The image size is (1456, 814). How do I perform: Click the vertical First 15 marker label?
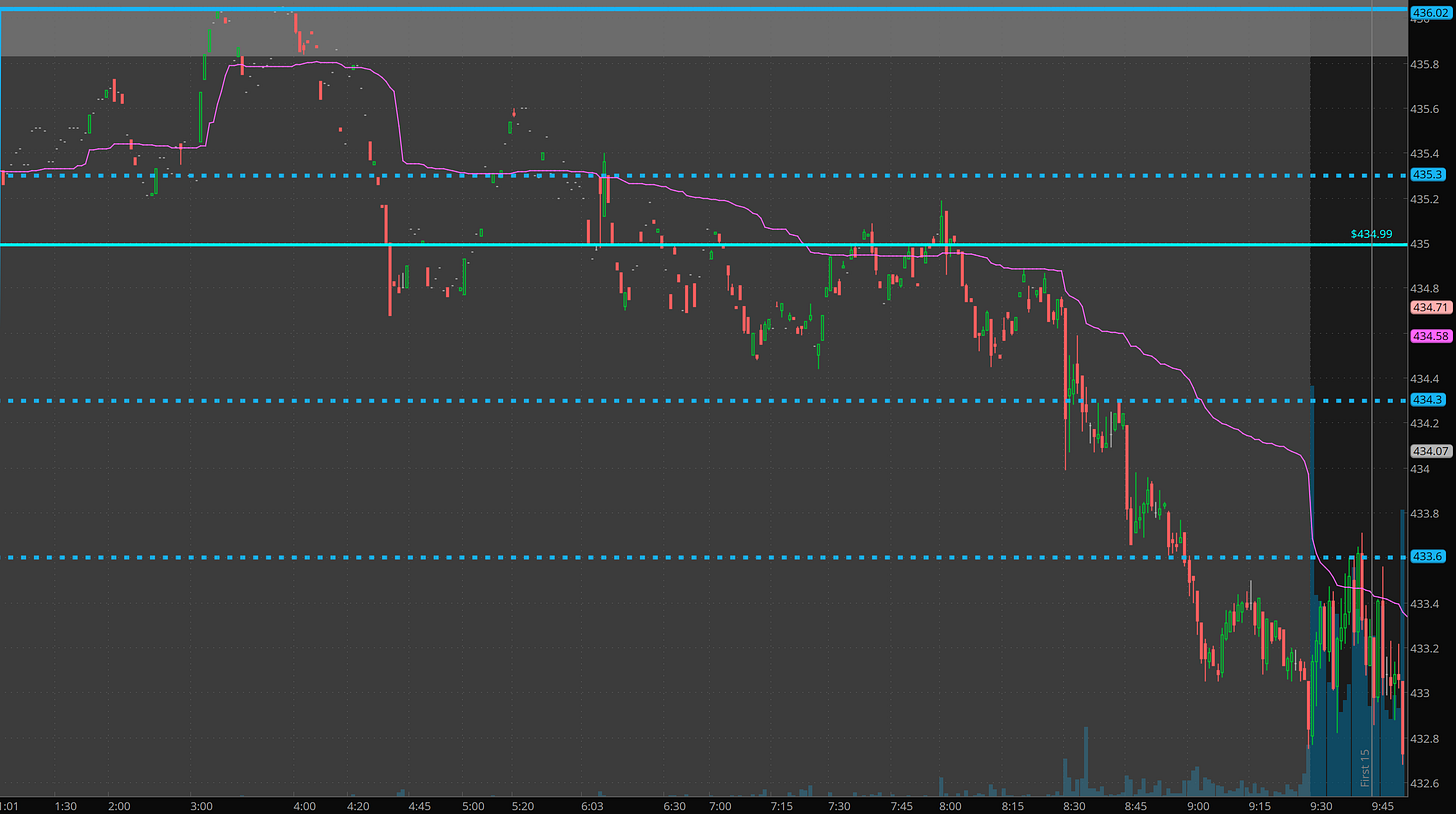(1364, 768)
